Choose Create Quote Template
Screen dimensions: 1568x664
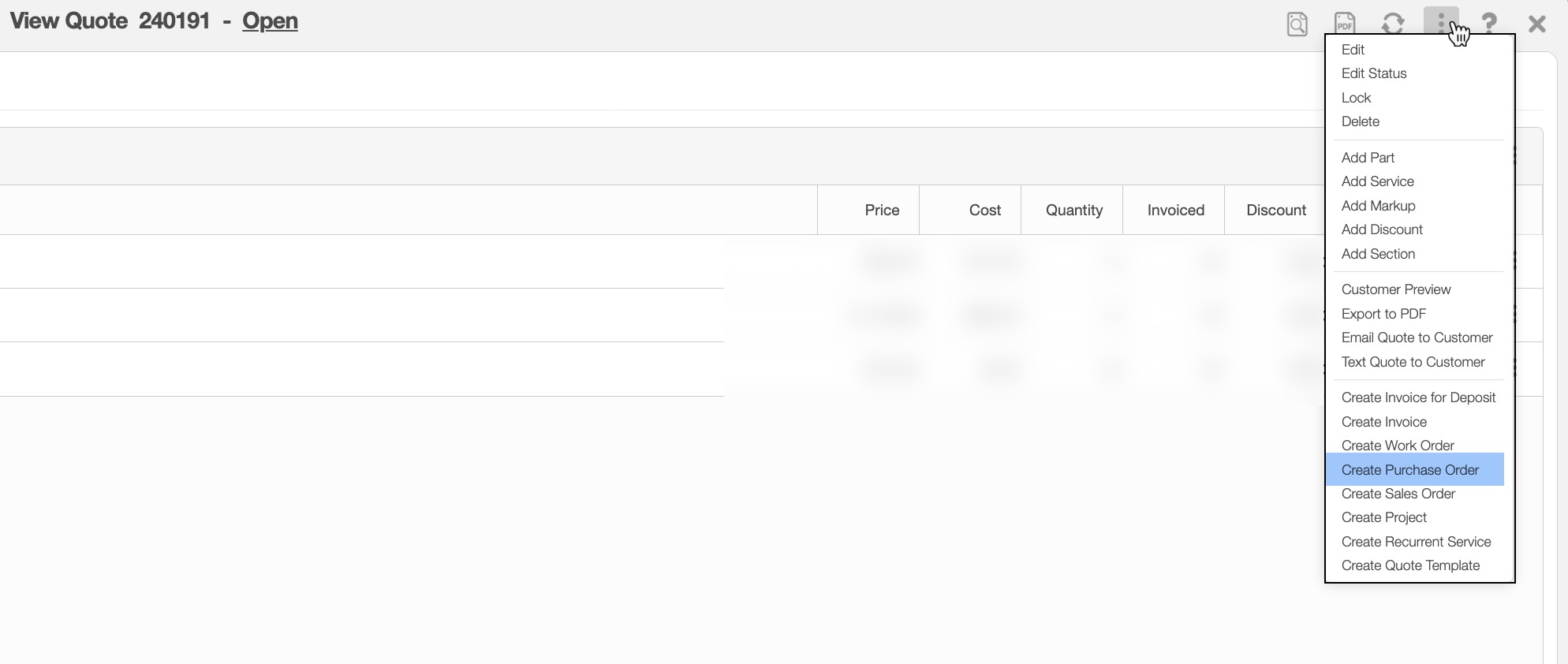1410,565
